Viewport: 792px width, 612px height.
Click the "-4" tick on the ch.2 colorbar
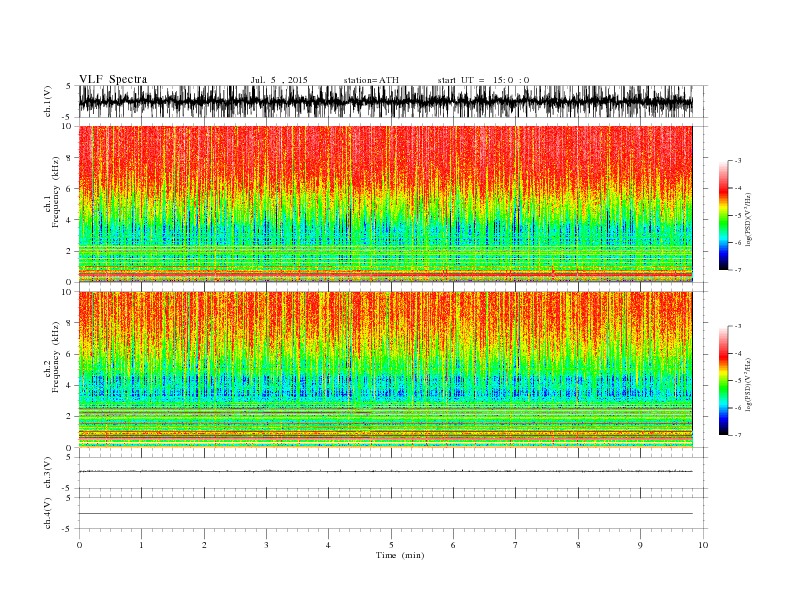pos(737,353)
